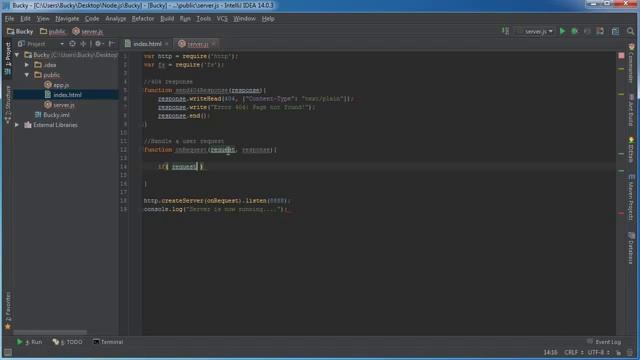Click the Run with Coverage icon

click(x=587, y=31)
